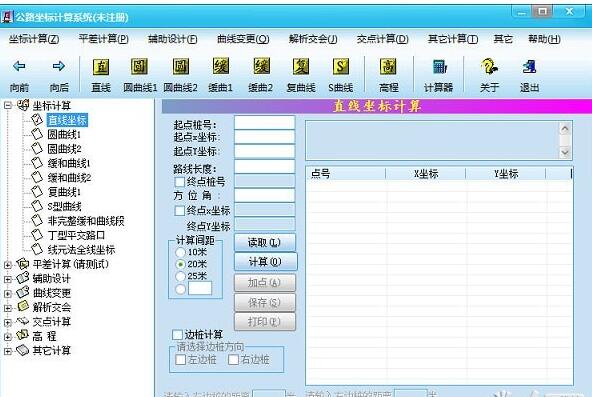Select 缓和曲线2 tree item
The width and height of the screenshot is (592, 397).
pyautogui.click(x=69, y=177)
